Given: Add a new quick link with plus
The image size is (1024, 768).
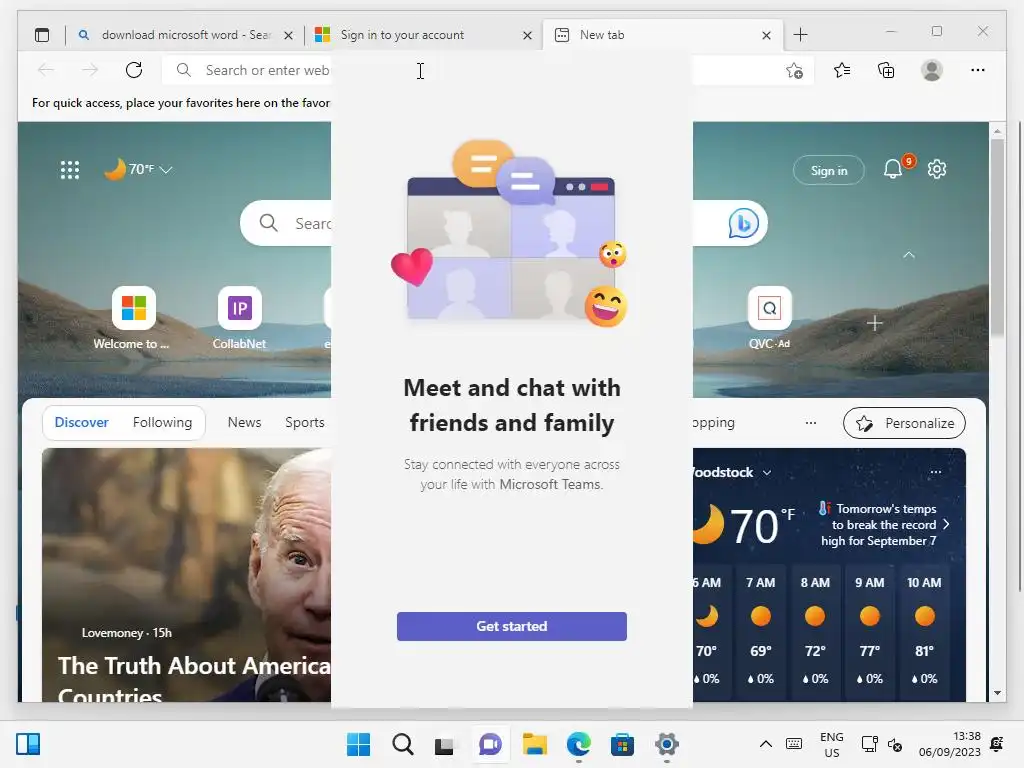Looking at the screenshot, I should pyautogui.click(x=874, y=323).
